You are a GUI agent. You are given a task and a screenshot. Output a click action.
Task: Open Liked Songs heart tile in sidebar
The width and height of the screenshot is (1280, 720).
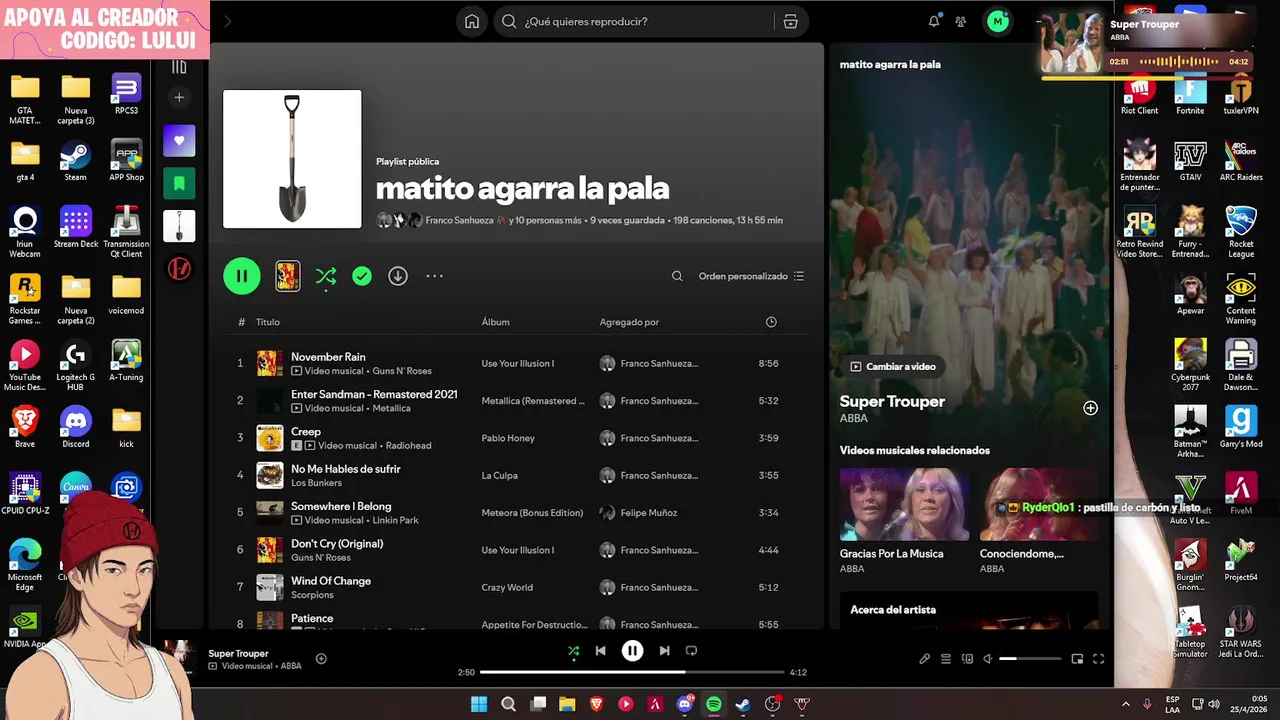[179, 141]
